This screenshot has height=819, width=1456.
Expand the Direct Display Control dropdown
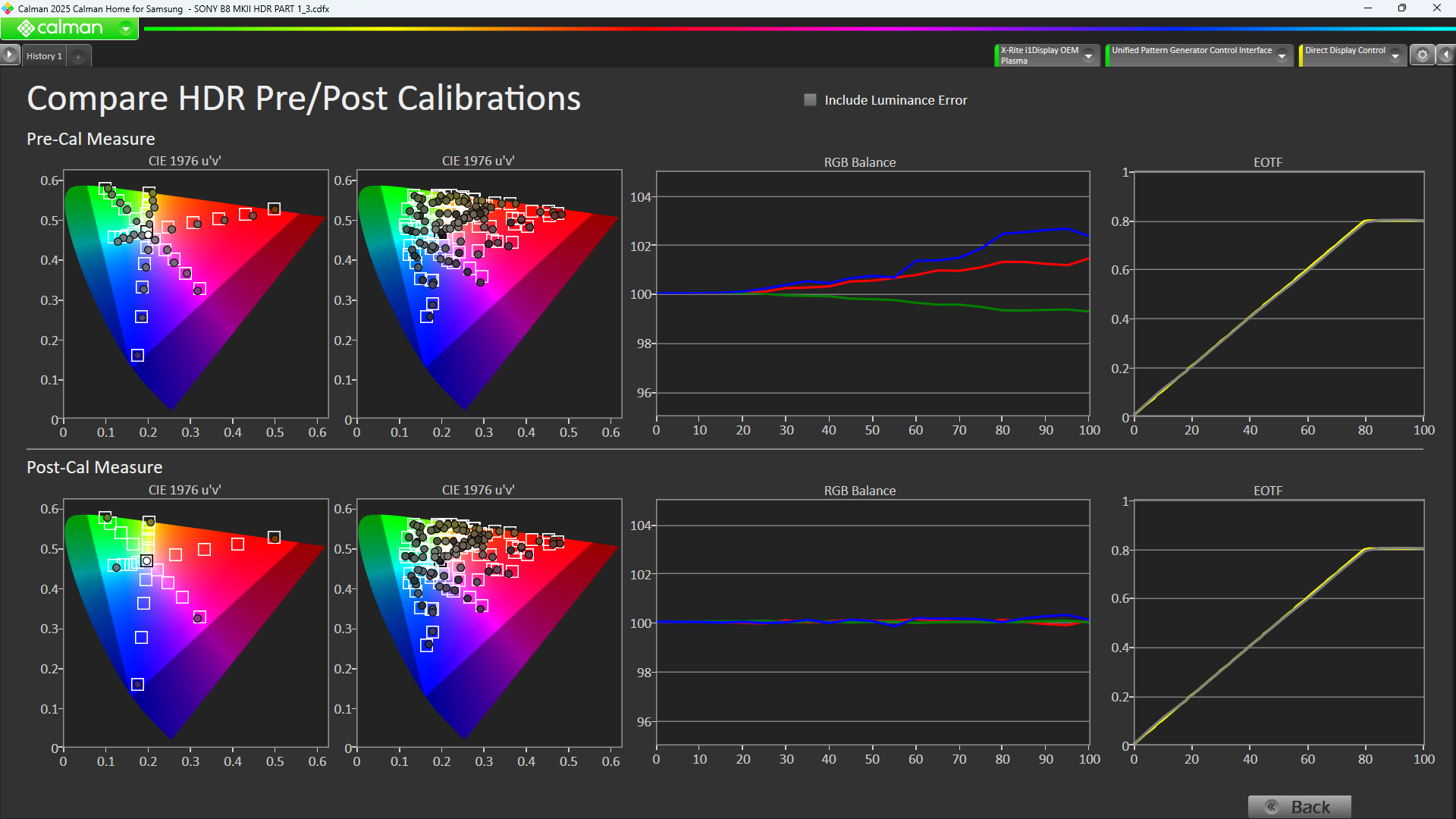1395,55
